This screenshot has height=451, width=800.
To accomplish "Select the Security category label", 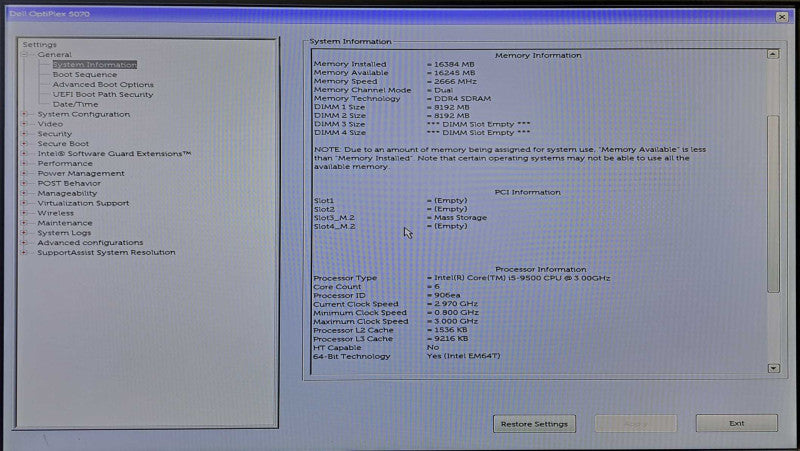I will click(55, 134).
